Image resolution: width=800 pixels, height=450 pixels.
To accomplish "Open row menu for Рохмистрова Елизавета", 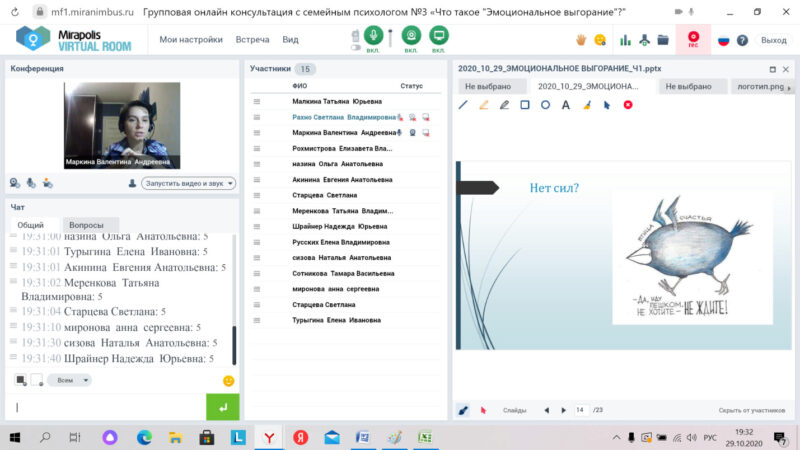I will coord(257,148).
